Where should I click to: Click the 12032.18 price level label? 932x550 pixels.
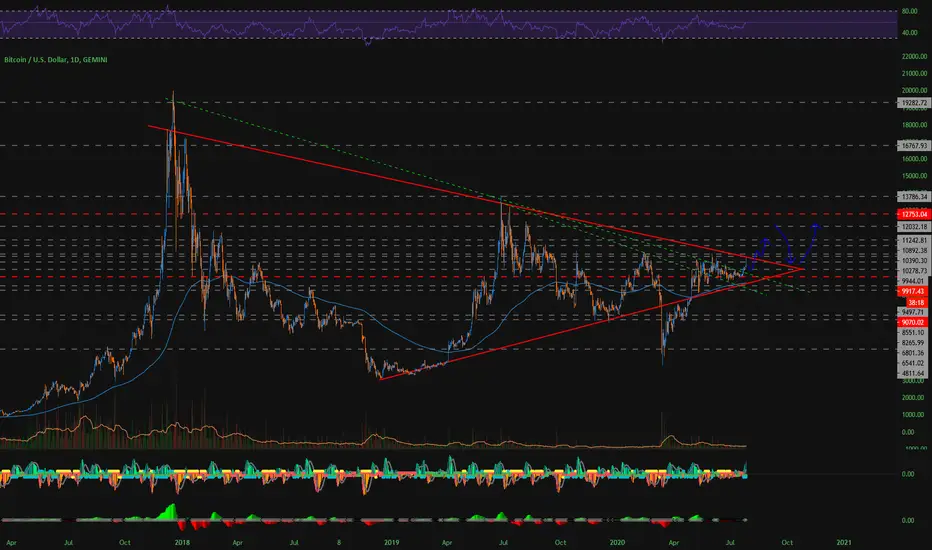coord(914,227)
